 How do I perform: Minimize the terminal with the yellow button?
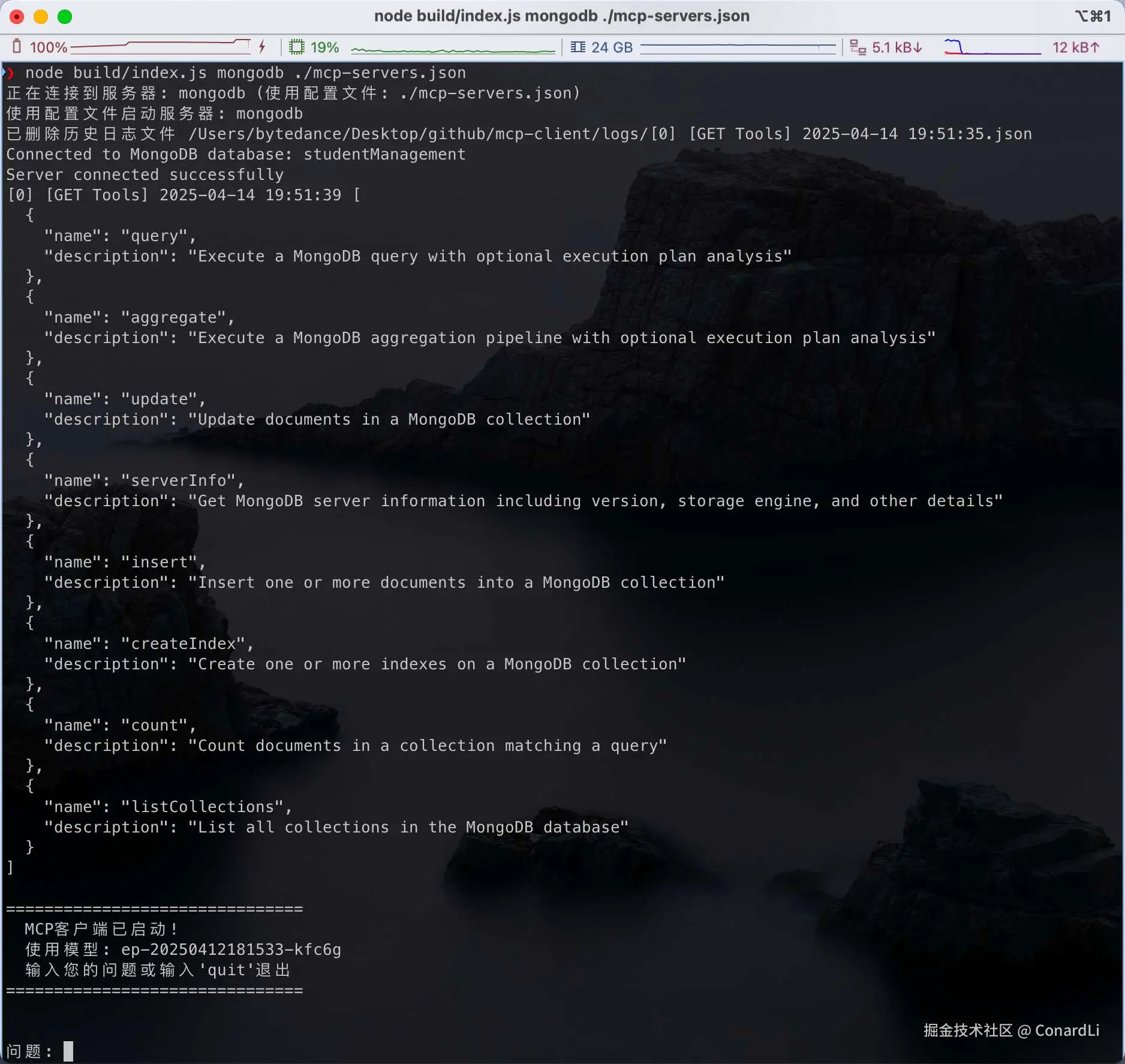coord(41,17)
